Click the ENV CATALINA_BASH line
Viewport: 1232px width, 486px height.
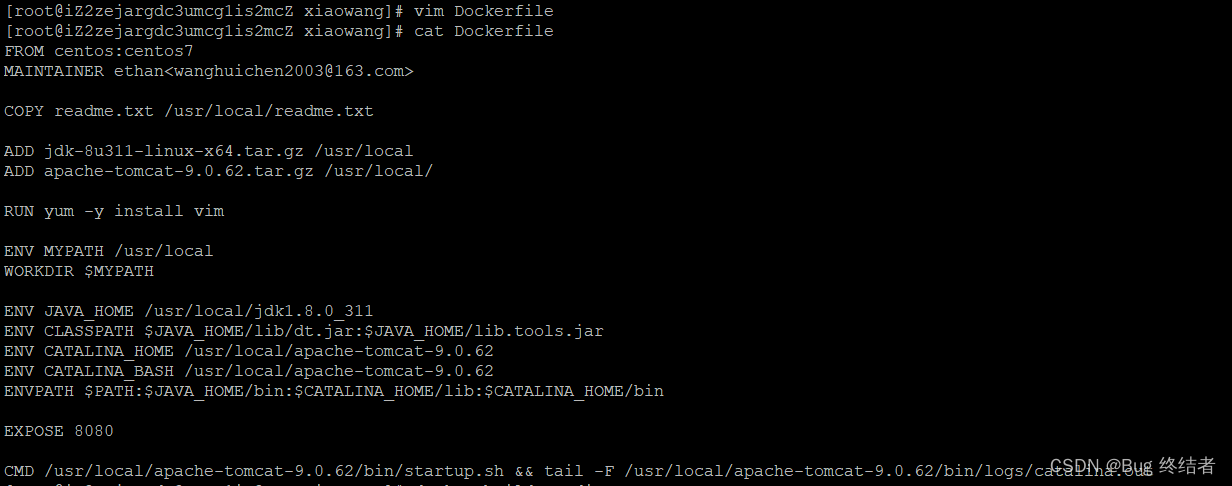click(249, 371)
